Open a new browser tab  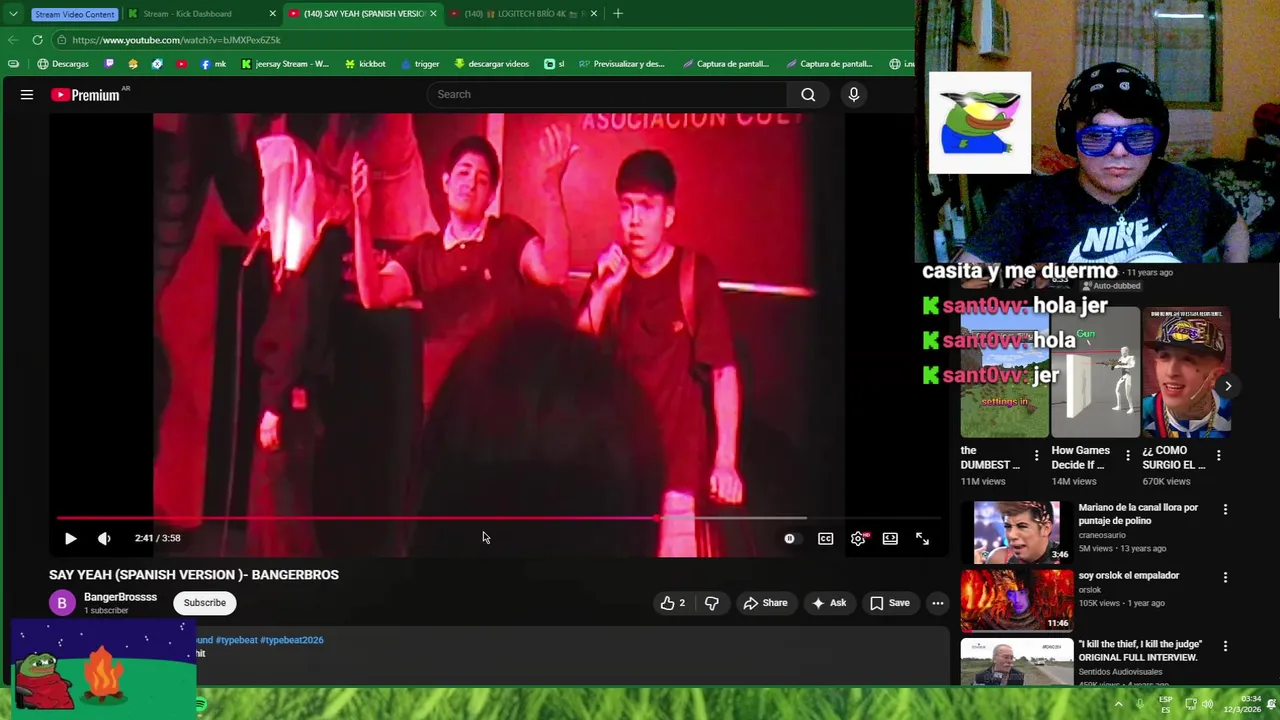[618, 14]
